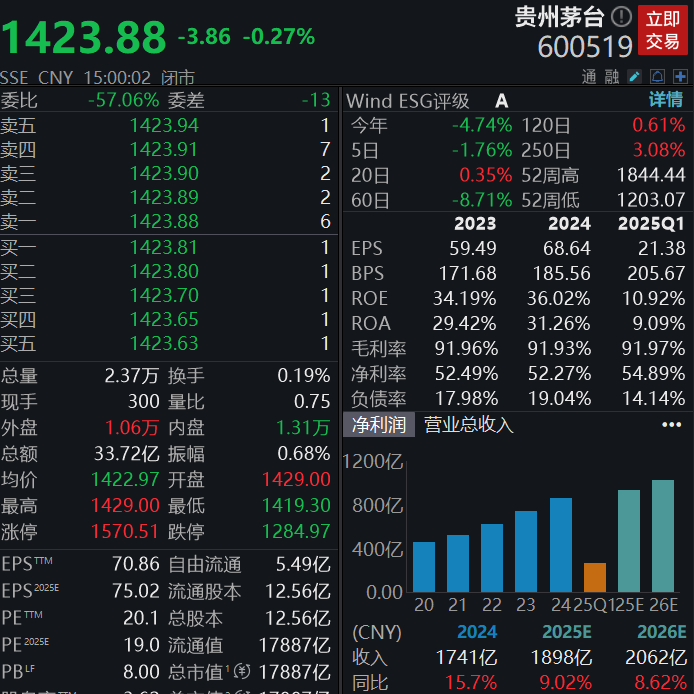The height and width of the screenshot is (694, 694).
Task: Click the 2024 收入 value 1741亿
Action: pos(467,658)
